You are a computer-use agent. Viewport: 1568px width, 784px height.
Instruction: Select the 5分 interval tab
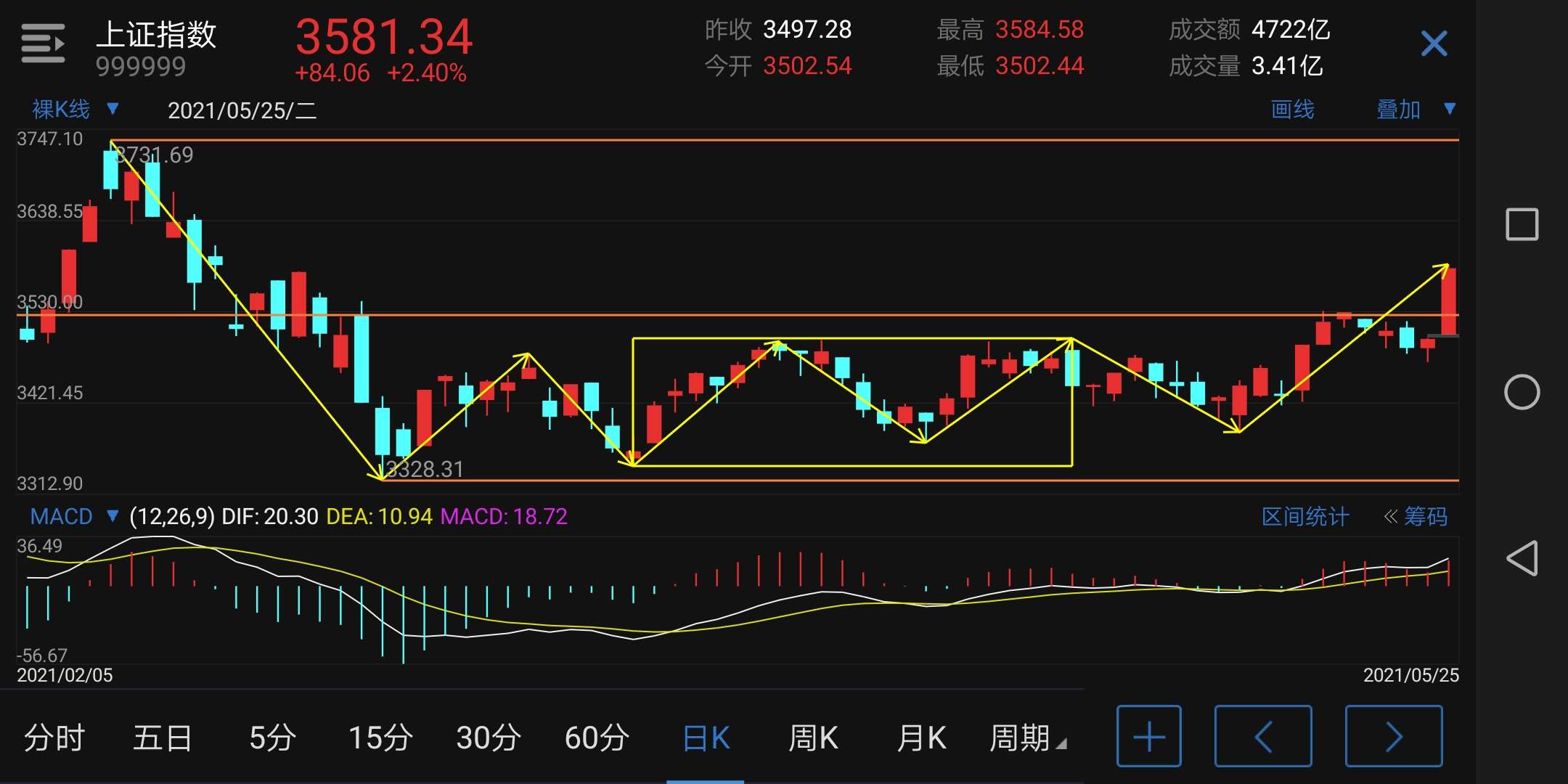pyautogui.click(x=272, y=738)
